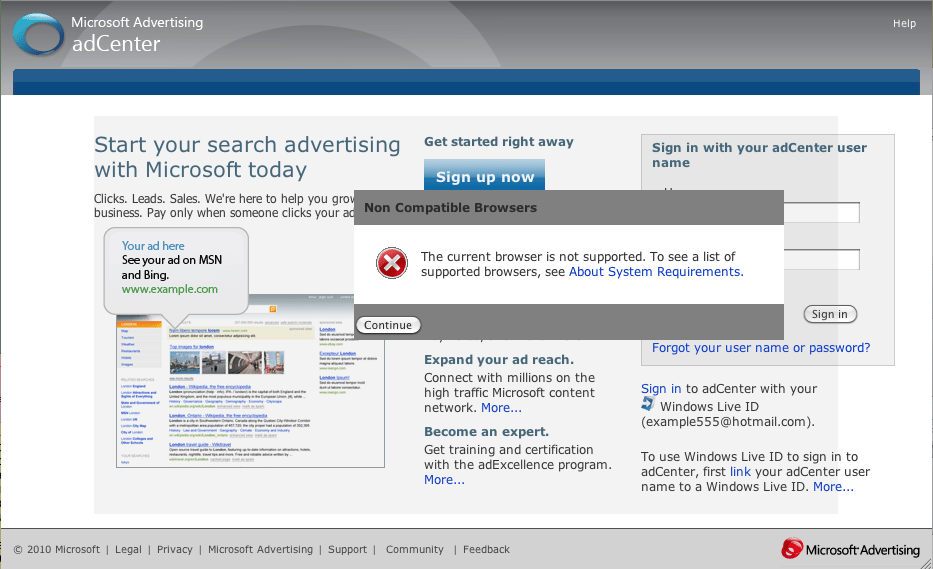This screenshot has height=569, width=933.
Task: Open Forgot your user name or password
Action: pos(760,348)
